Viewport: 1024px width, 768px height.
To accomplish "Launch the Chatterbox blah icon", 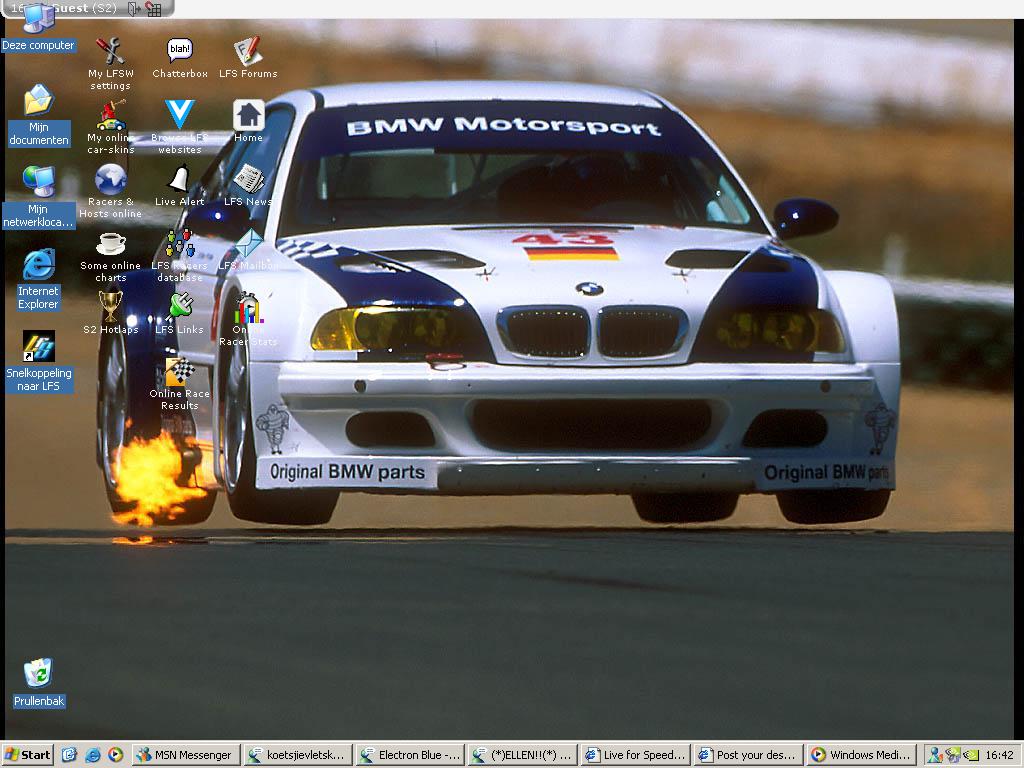I will pos(180,50).
